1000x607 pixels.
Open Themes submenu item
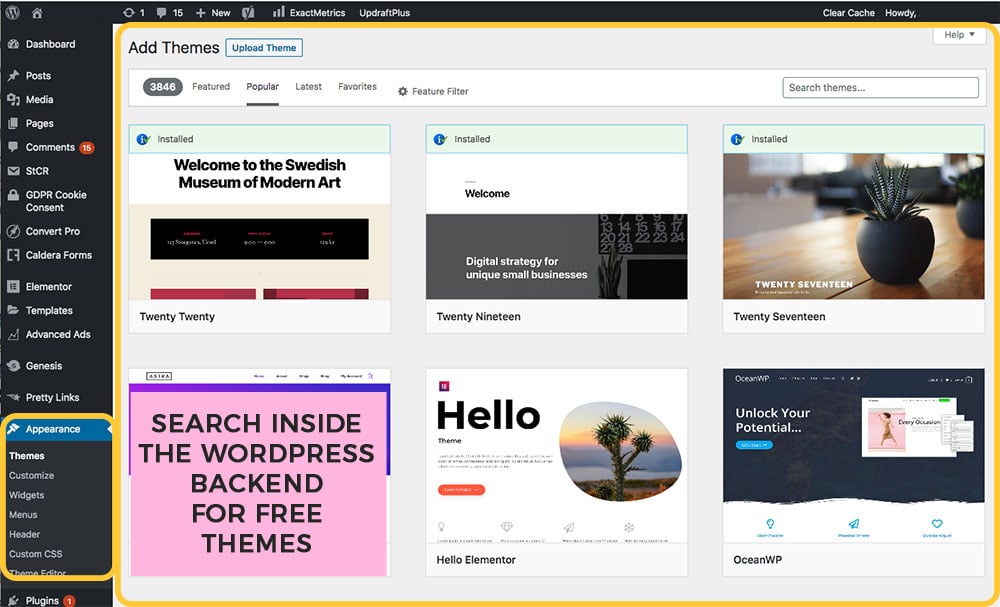tap(27, 455)
